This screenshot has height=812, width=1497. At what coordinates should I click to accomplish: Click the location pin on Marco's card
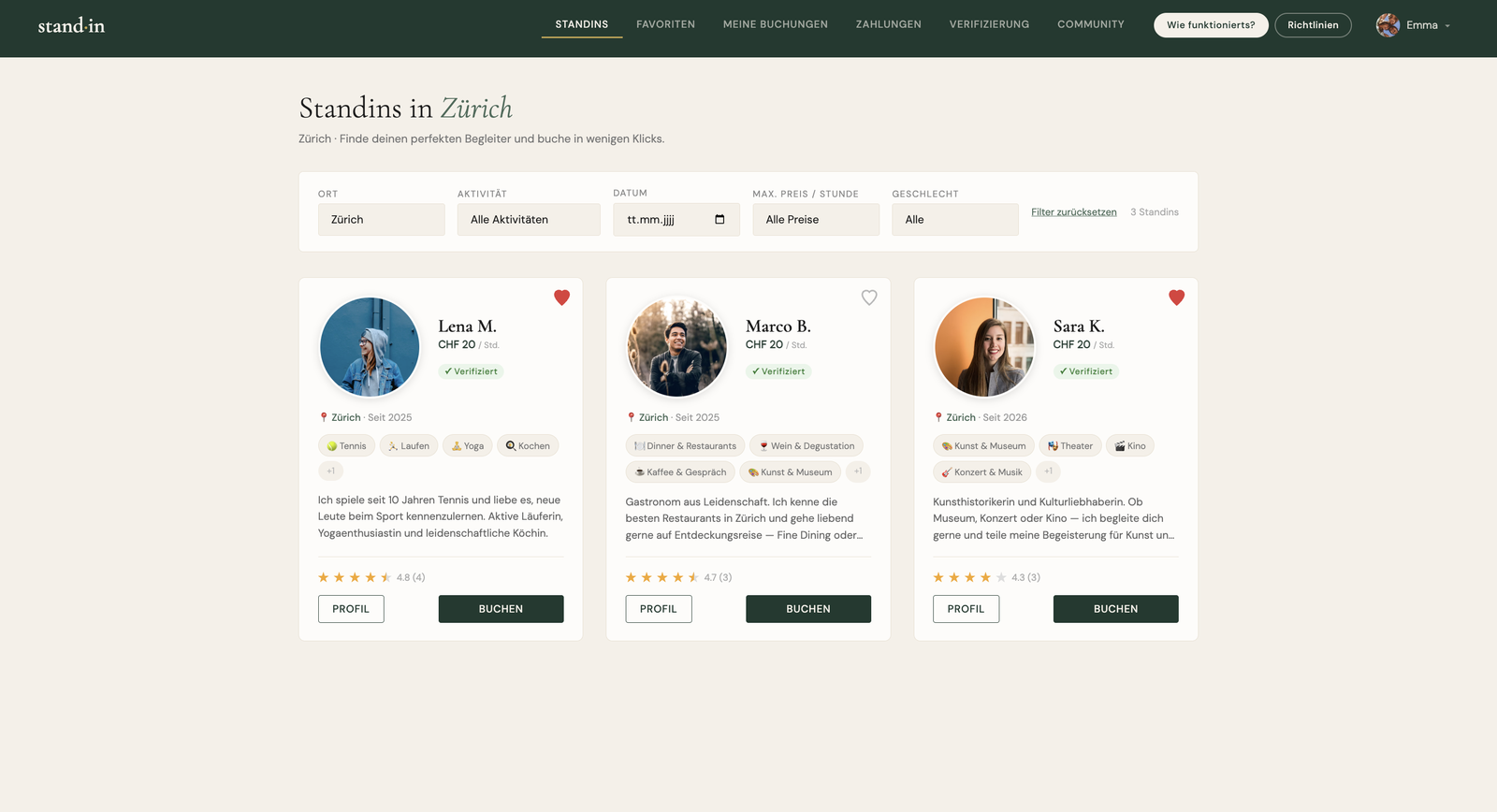(x=632, y=417)
